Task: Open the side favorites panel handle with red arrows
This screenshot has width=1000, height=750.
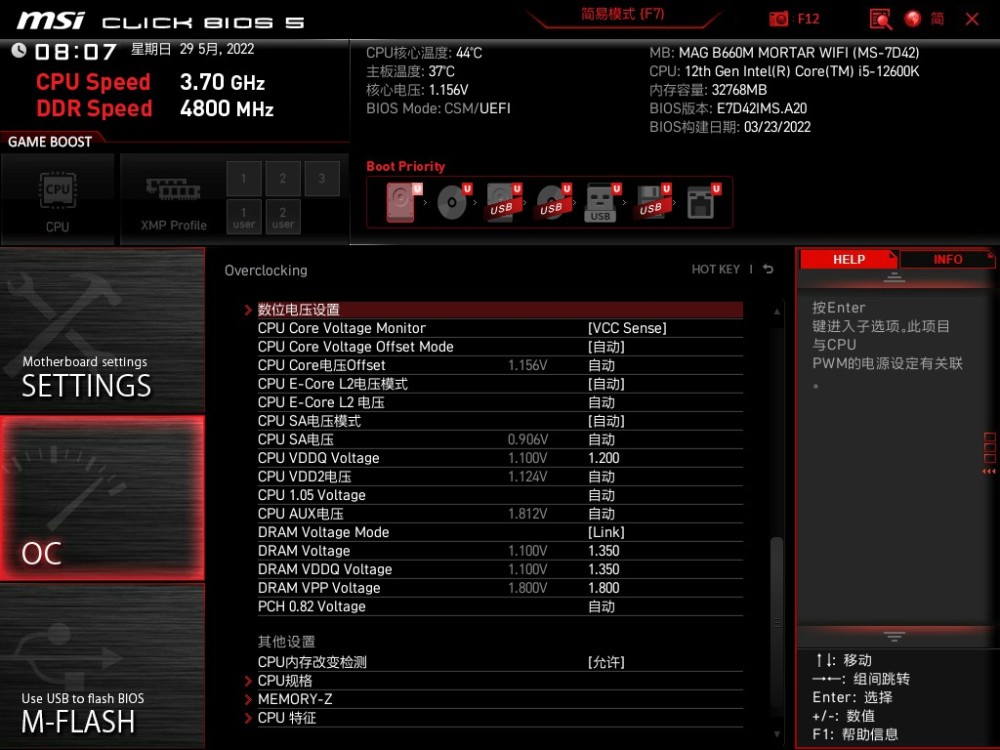Action: coord(989,453)
